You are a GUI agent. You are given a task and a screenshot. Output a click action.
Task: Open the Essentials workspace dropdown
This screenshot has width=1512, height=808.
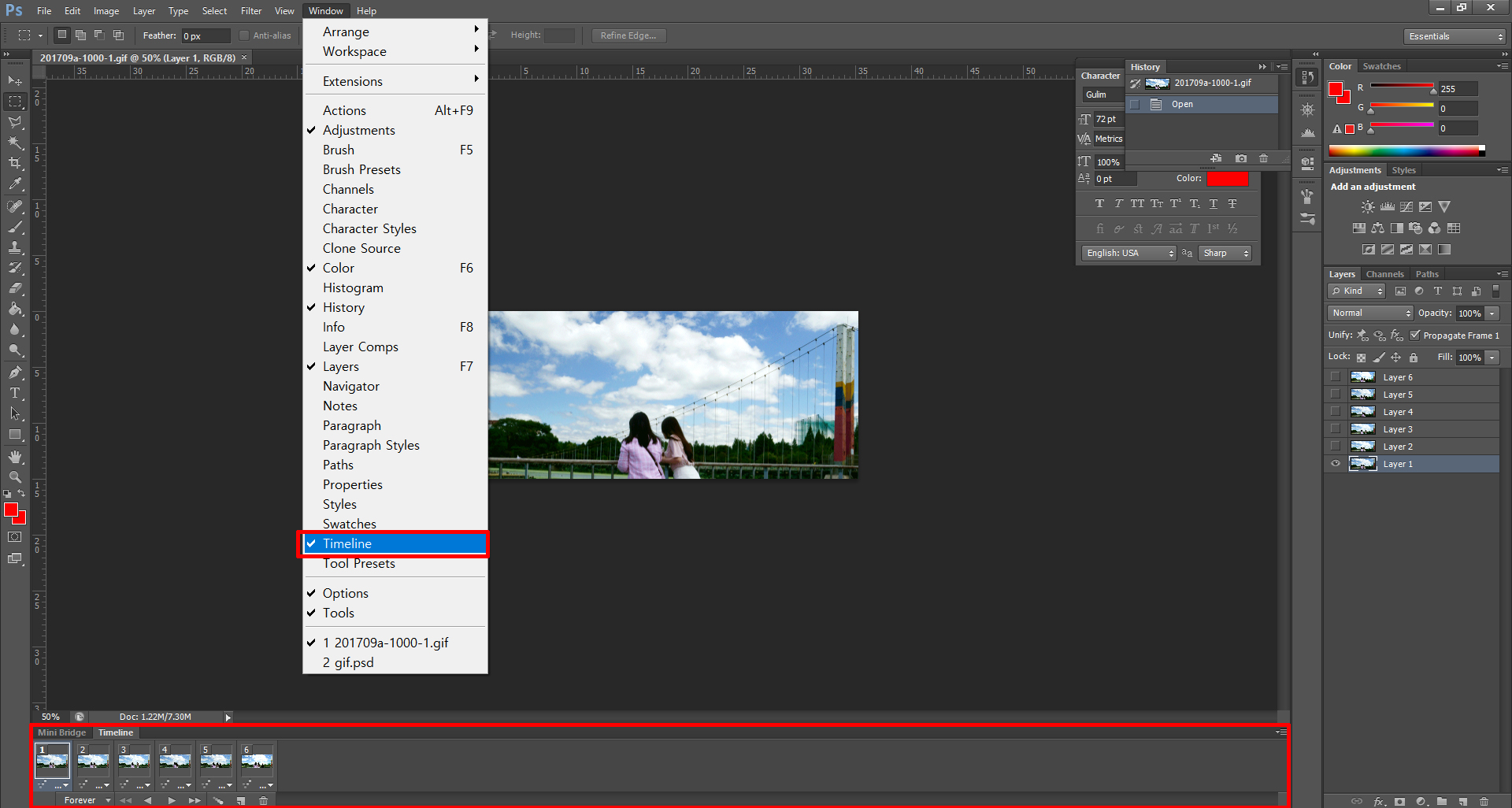1455,36
